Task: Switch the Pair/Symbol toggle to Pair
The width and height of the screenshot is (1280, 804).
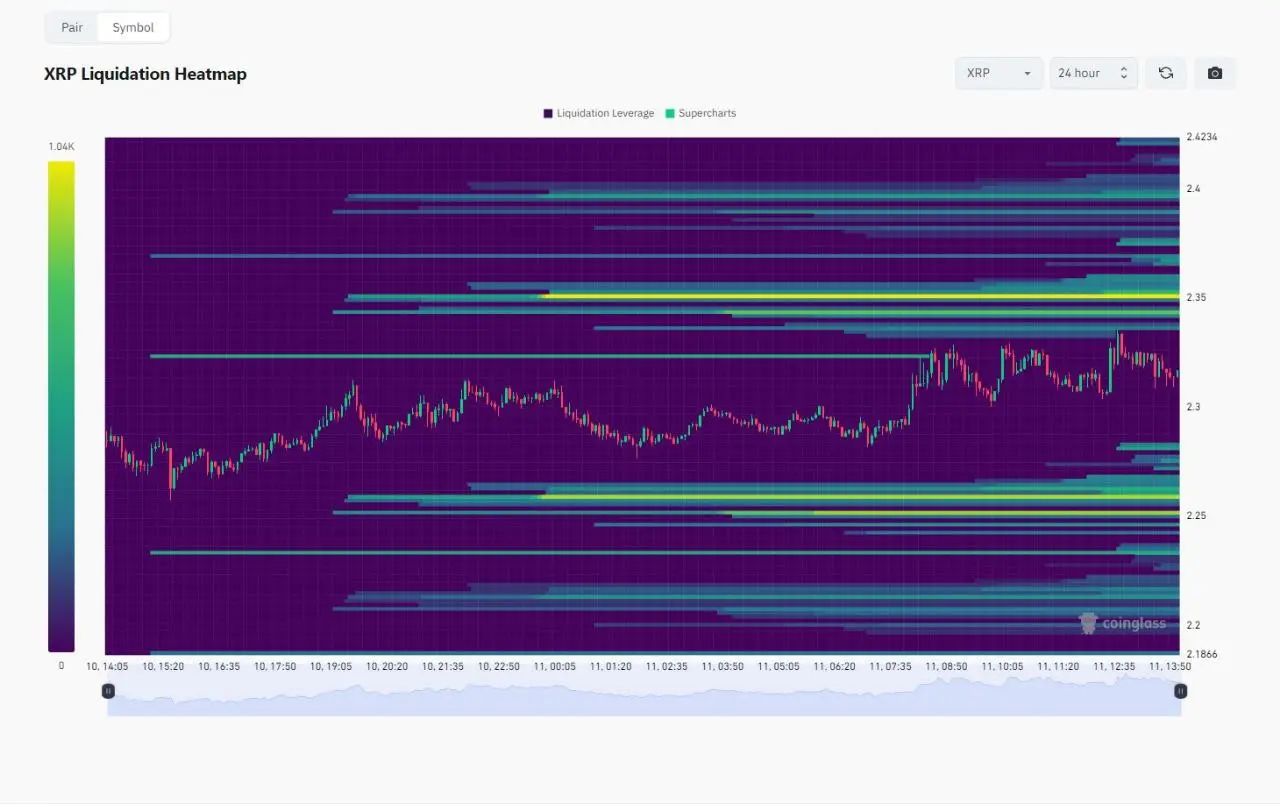Action: tap(71, 27)
